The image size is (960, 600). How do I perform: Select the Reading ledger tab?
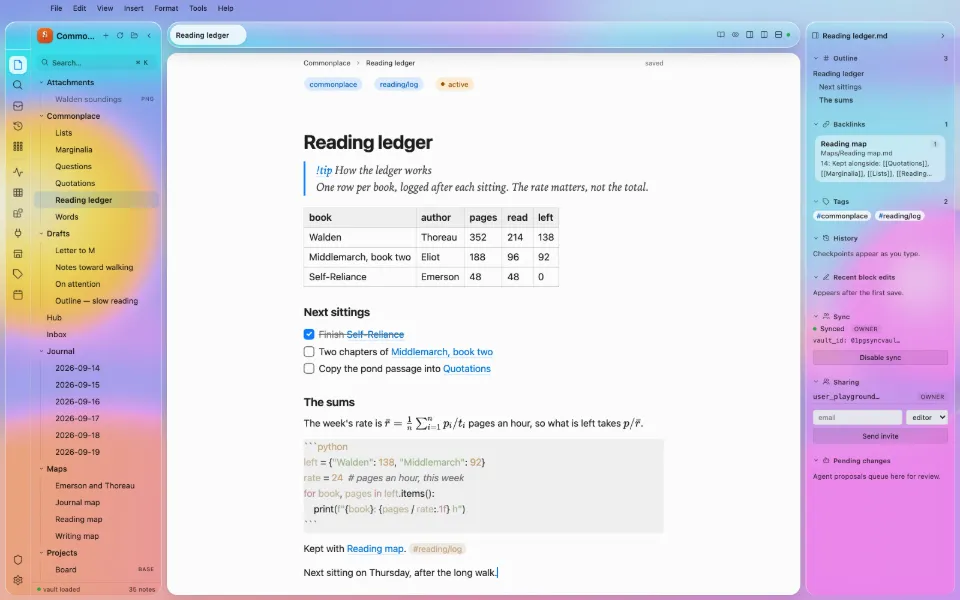pyautogui.click(x=207, y=35)
